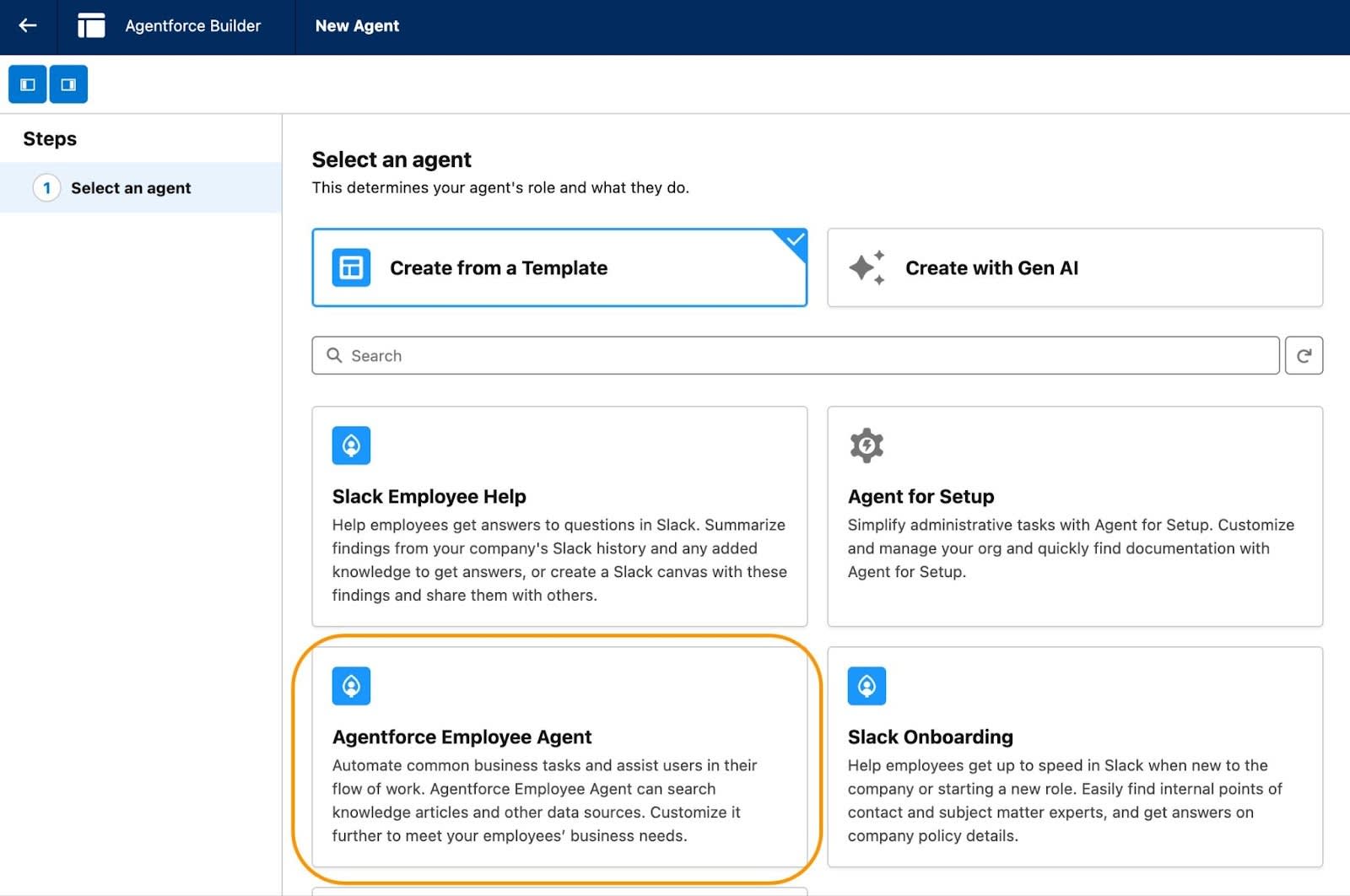Screen dimensions: 1350x896
Task: Toggle the right panel visibility
Action: [x=68, y=84]
